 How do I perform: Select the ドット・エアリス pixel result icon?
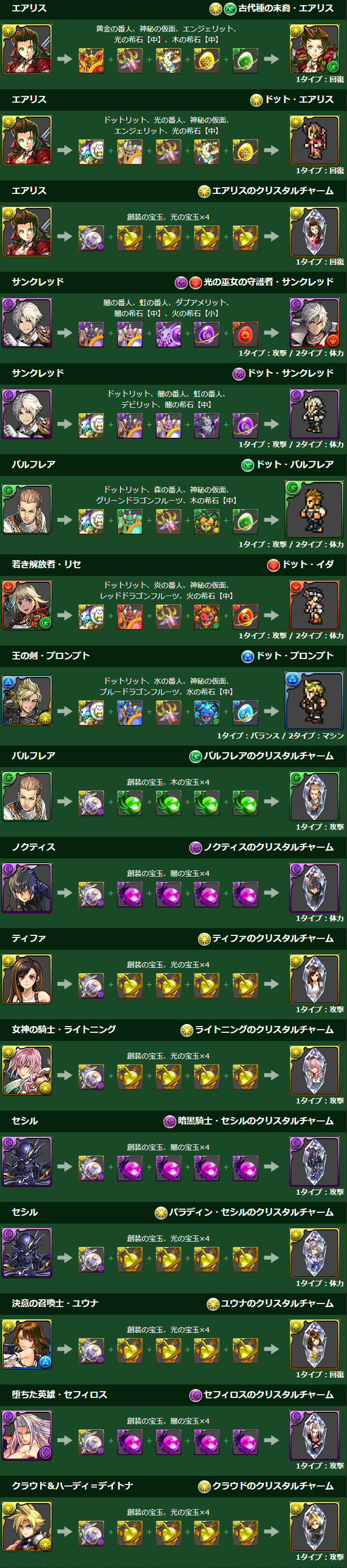pyautogui.click(x=314, y=140)
